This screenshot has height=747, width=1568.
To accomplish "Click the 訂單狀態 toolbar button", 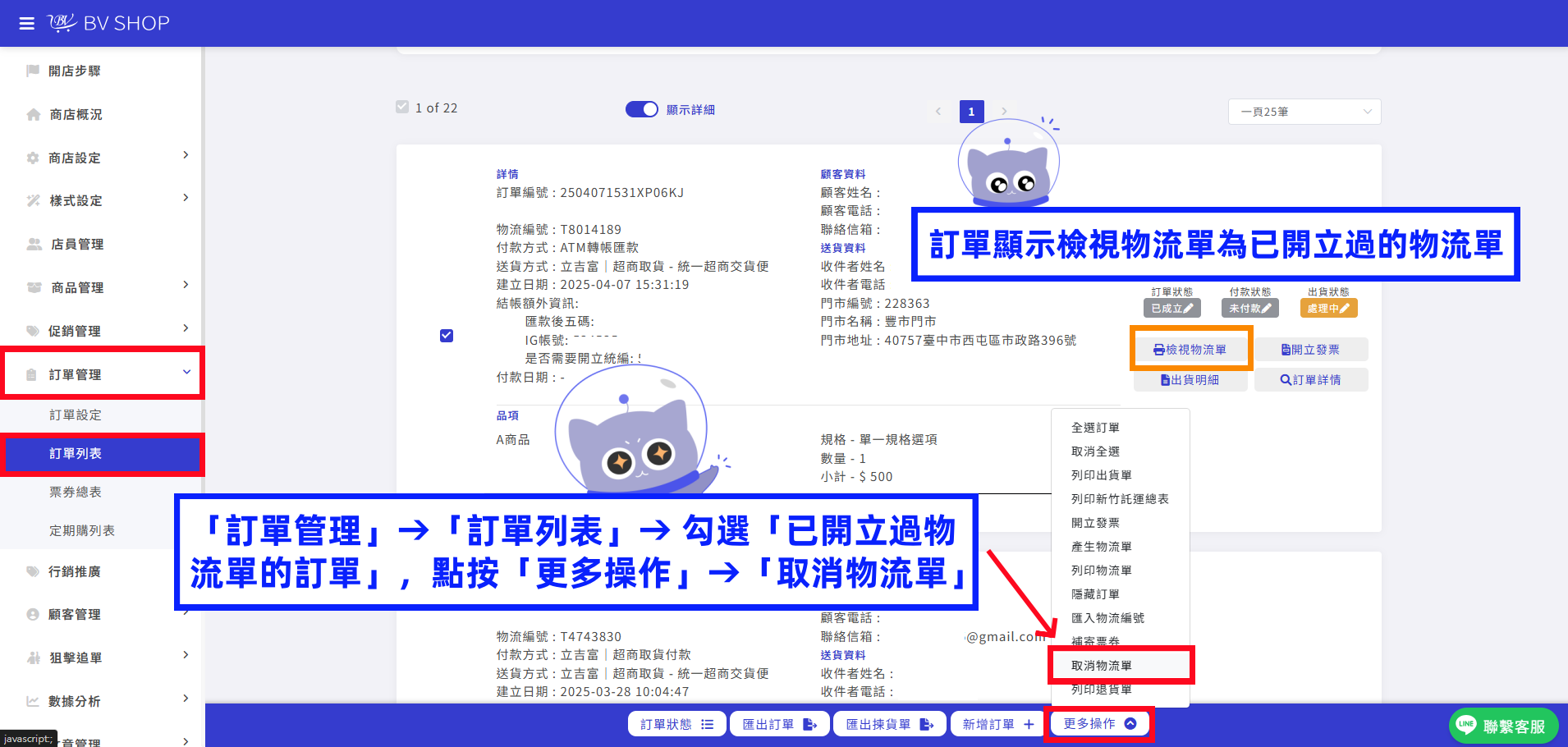I will (677, 724).
